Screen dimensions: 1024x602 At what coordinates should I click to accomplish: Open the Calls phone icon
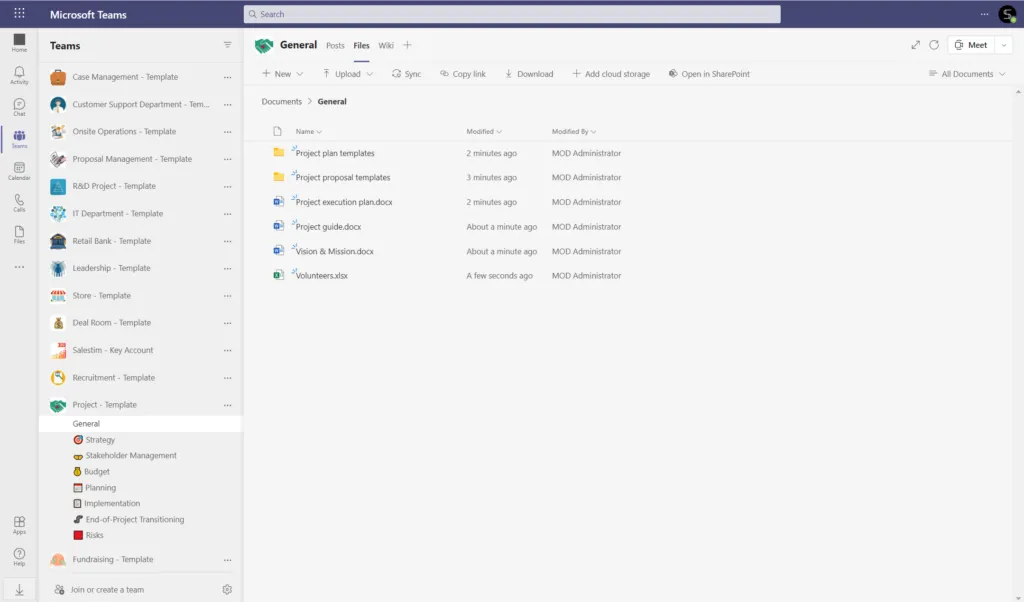(20, 203)
